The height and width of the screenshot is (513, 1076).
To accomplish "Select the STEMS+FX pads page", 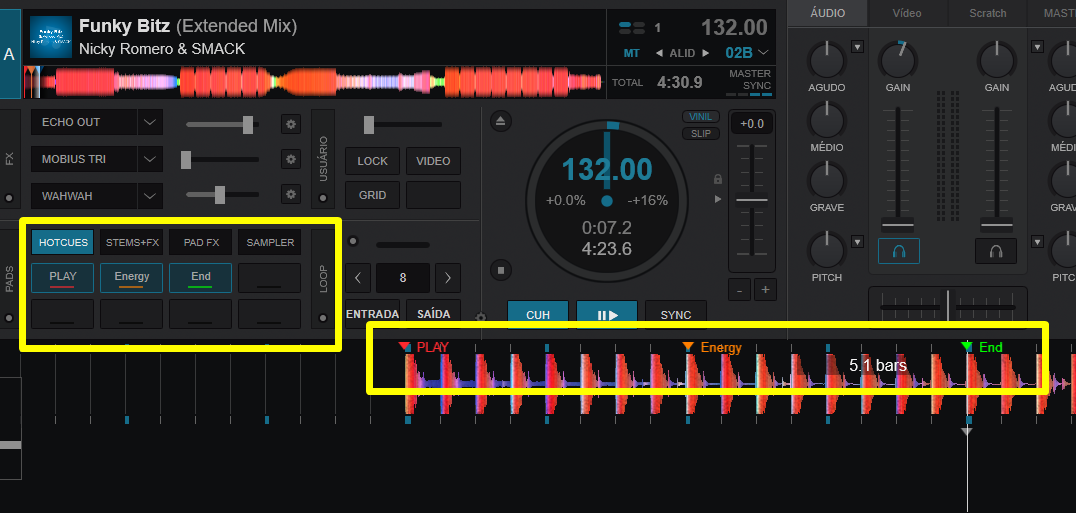I will (132, 242).
